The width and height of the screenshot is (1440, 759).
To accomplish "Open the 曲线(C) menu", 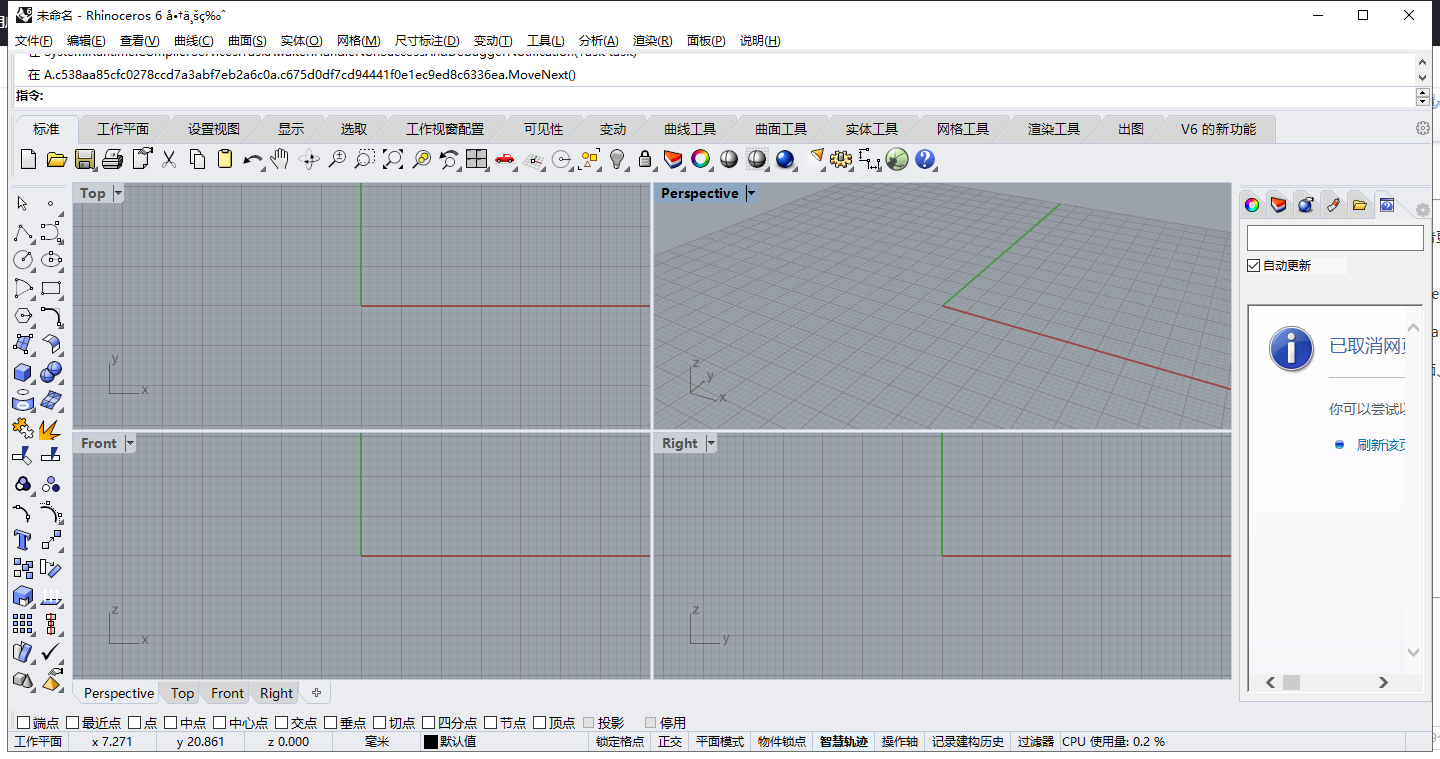I will (x=194, y=41).
